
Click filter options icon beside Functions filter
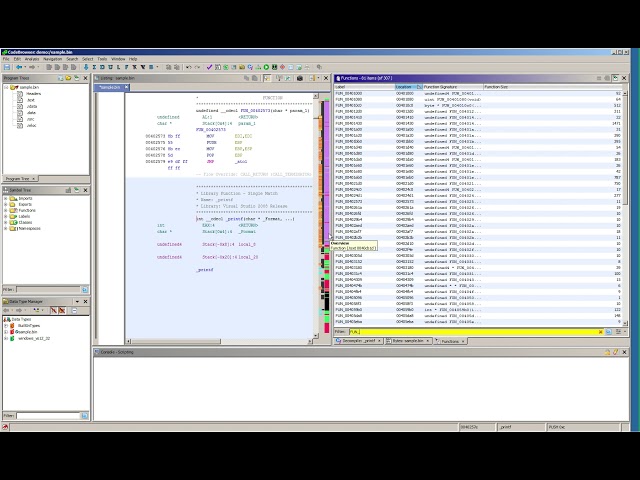609,332
